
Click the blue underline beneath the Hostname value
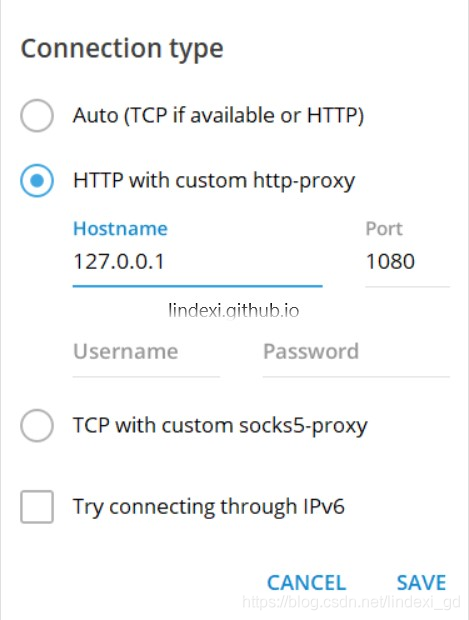(x=197, y=285)
